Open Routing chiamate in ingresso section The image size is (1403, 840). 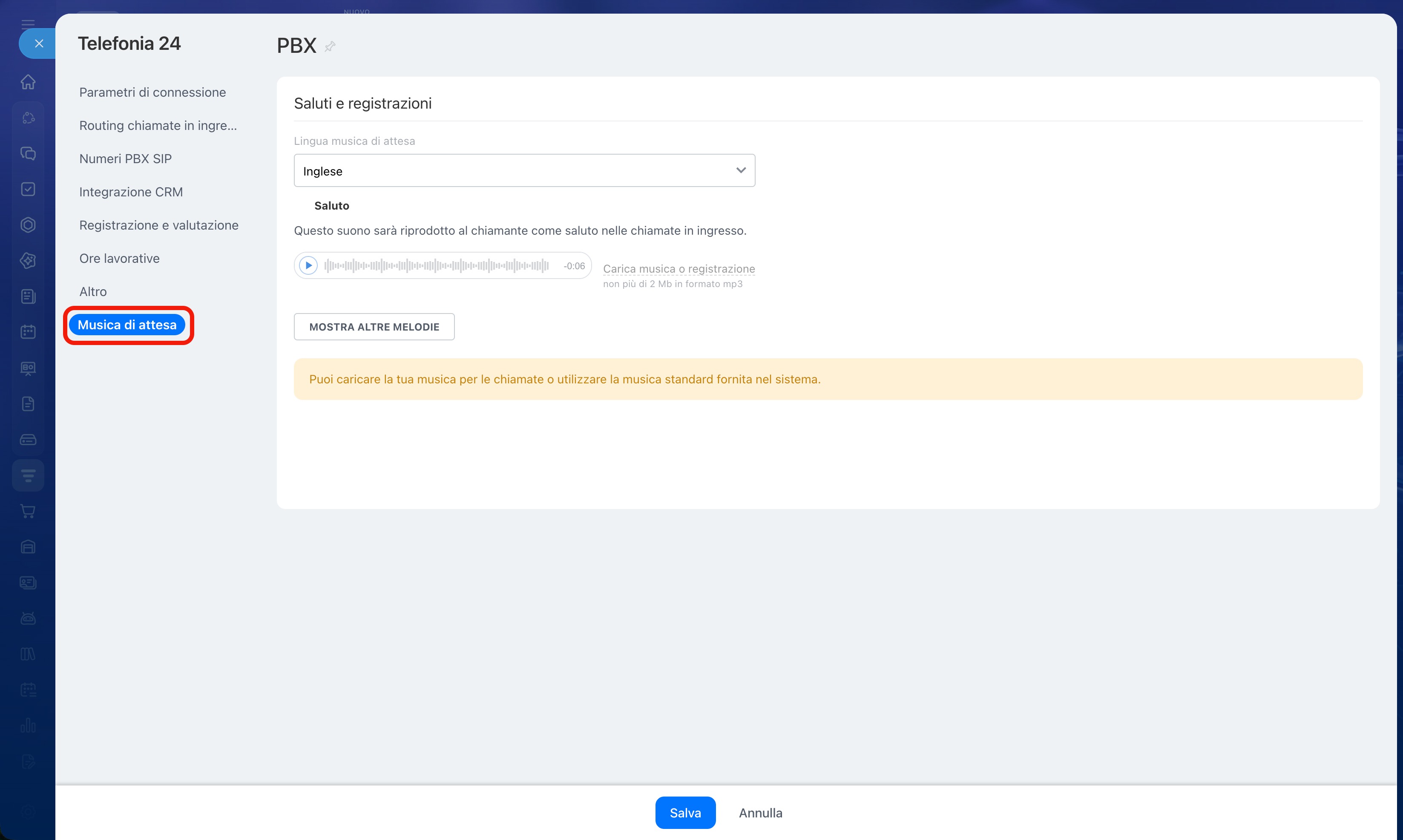coord(158,126)
